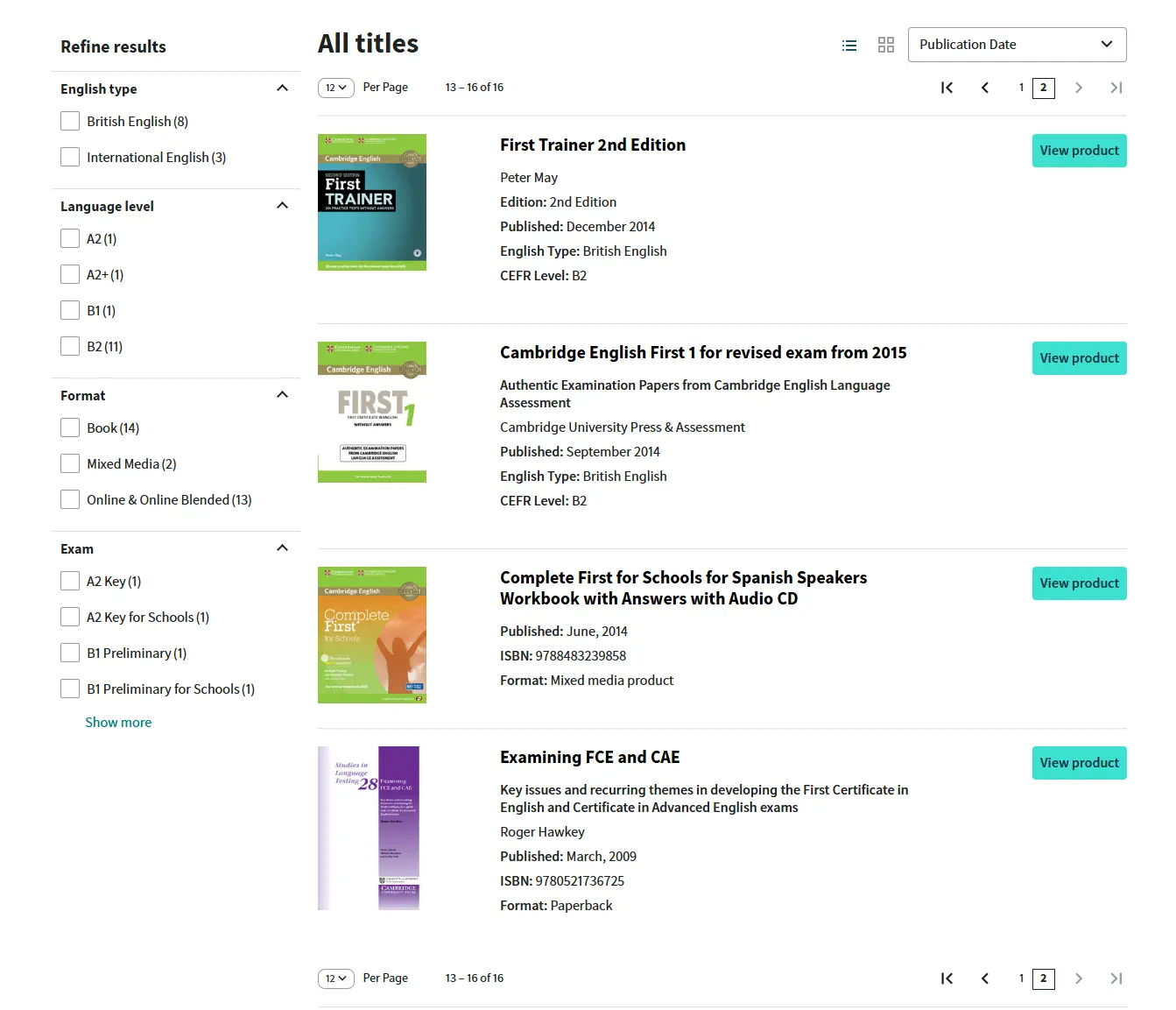
Task: Open First Trainer 2nd Edition title link
Action: coord(593,145)
